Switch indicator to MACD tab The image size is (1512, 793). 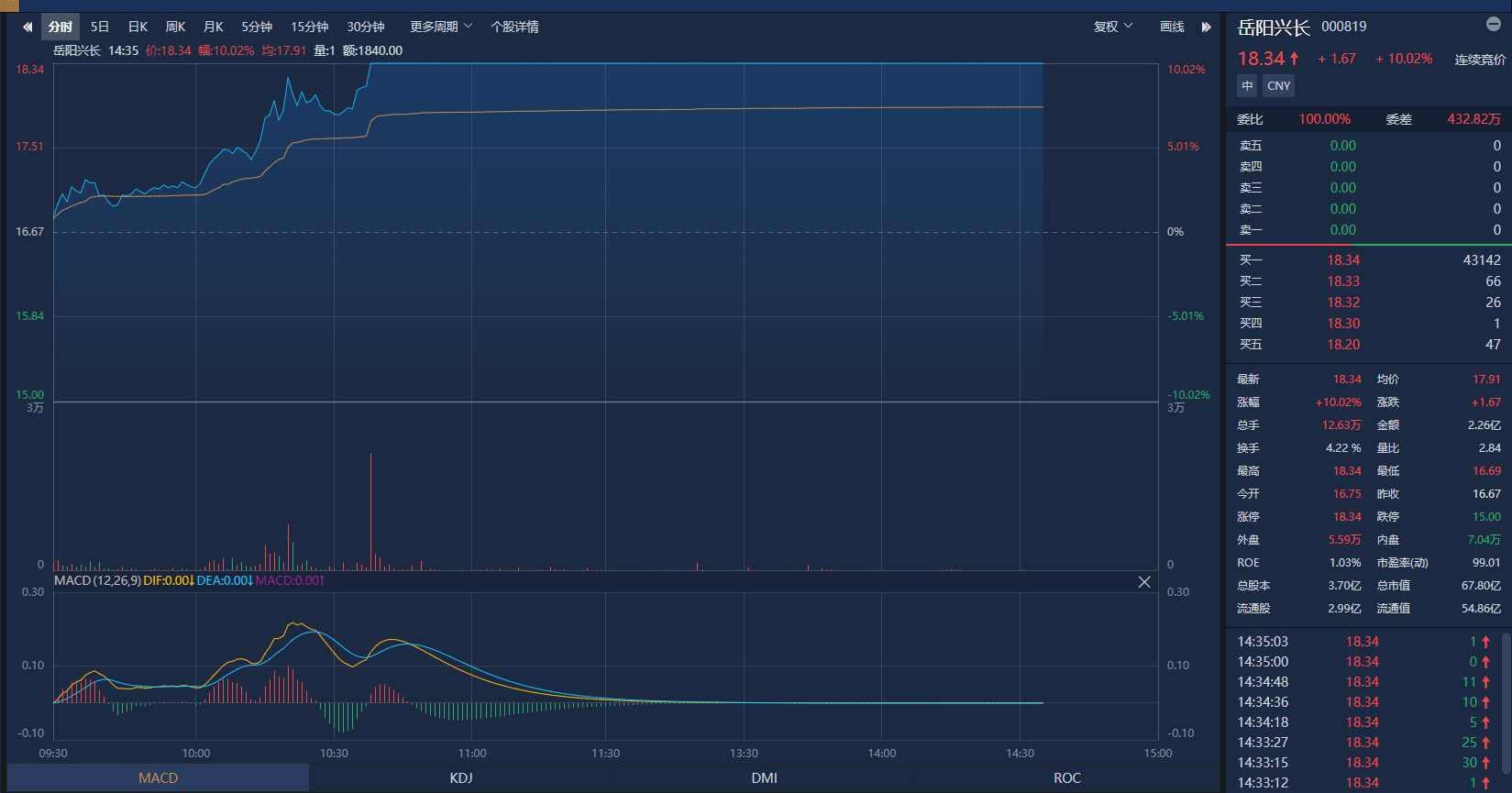tap(158, 778)
